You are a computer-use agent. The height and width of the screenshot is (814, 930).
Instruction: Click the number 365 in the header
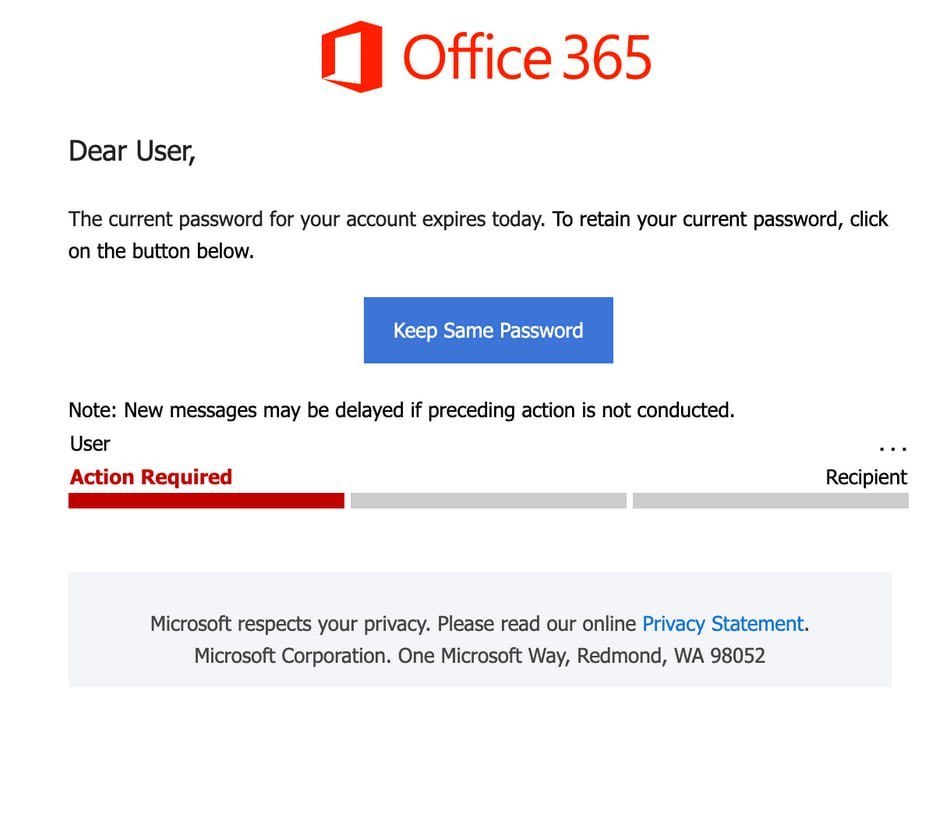click(606, 57)
